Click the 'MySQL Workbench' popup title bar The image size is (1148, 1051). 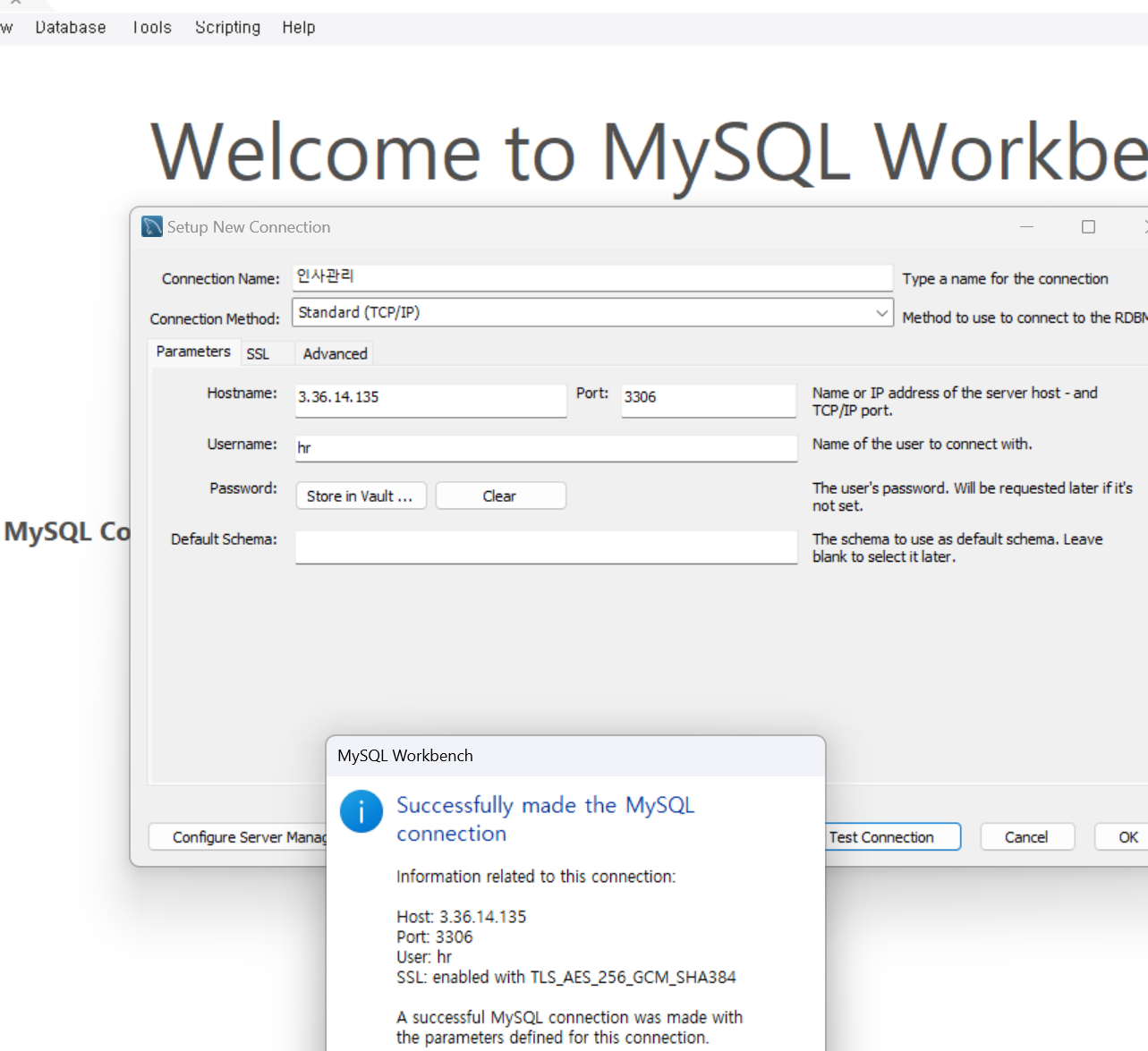[575, 756]
